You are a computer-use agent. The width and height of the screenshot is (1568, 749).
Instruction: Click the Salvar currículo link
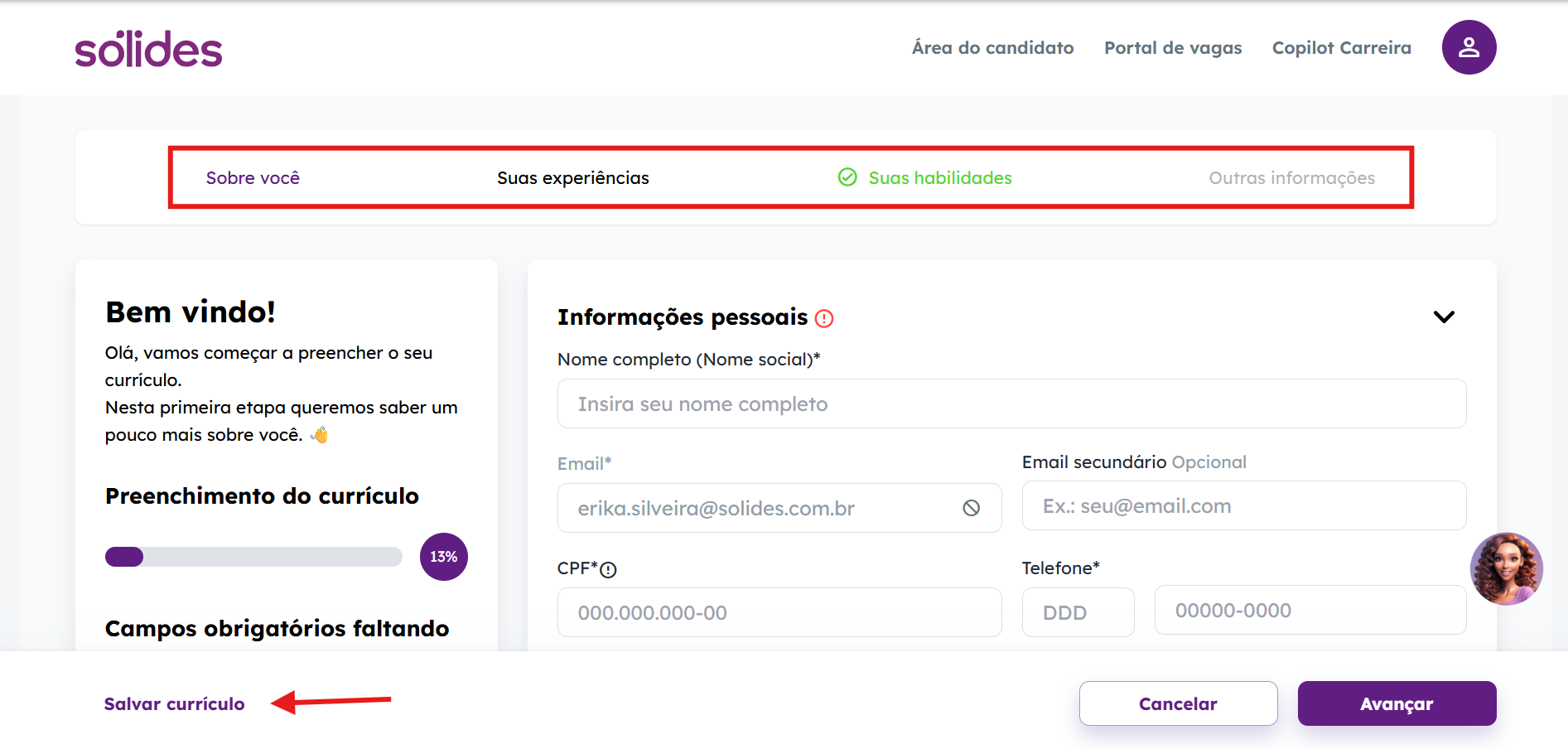pos(174,704)
